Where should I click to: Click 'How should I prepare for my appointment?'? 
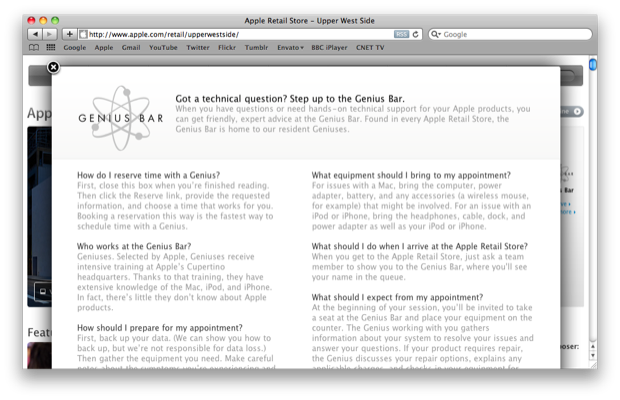click(160, 328)
